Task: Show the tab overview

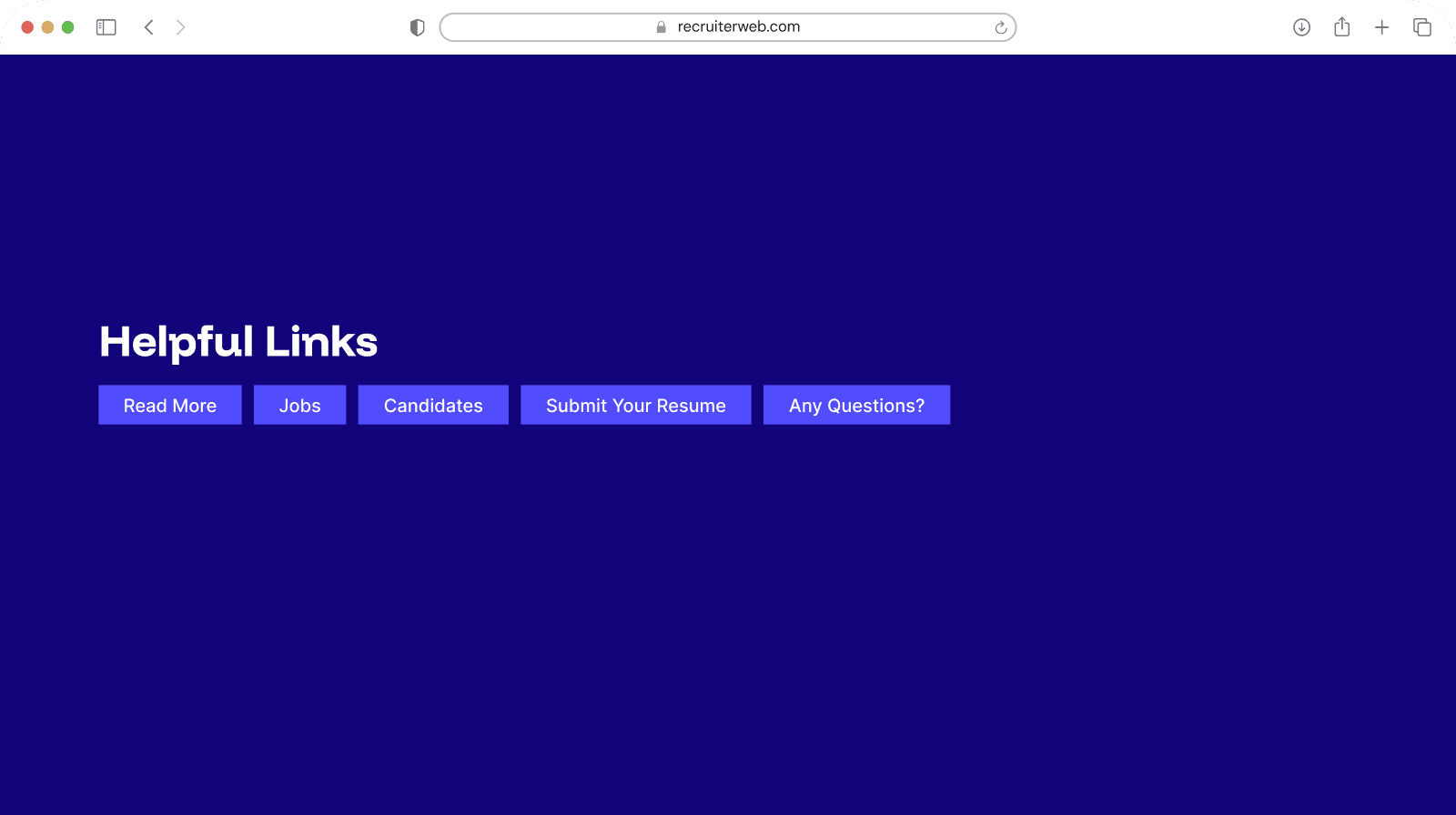Action: tap(1421, 27)
